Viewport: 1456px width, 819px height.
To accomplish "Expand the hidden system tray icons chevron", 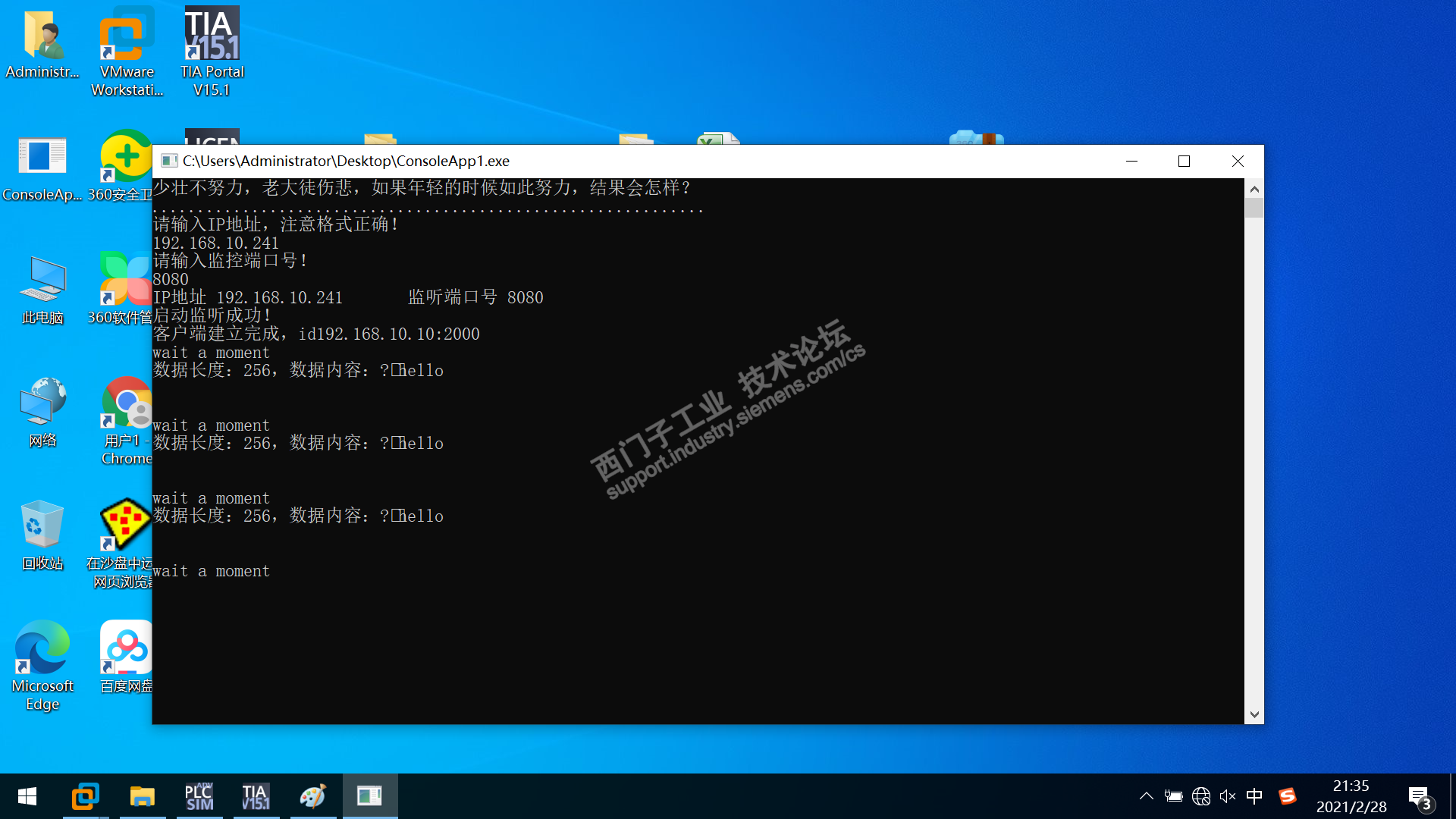I will tap(1146, 796).
